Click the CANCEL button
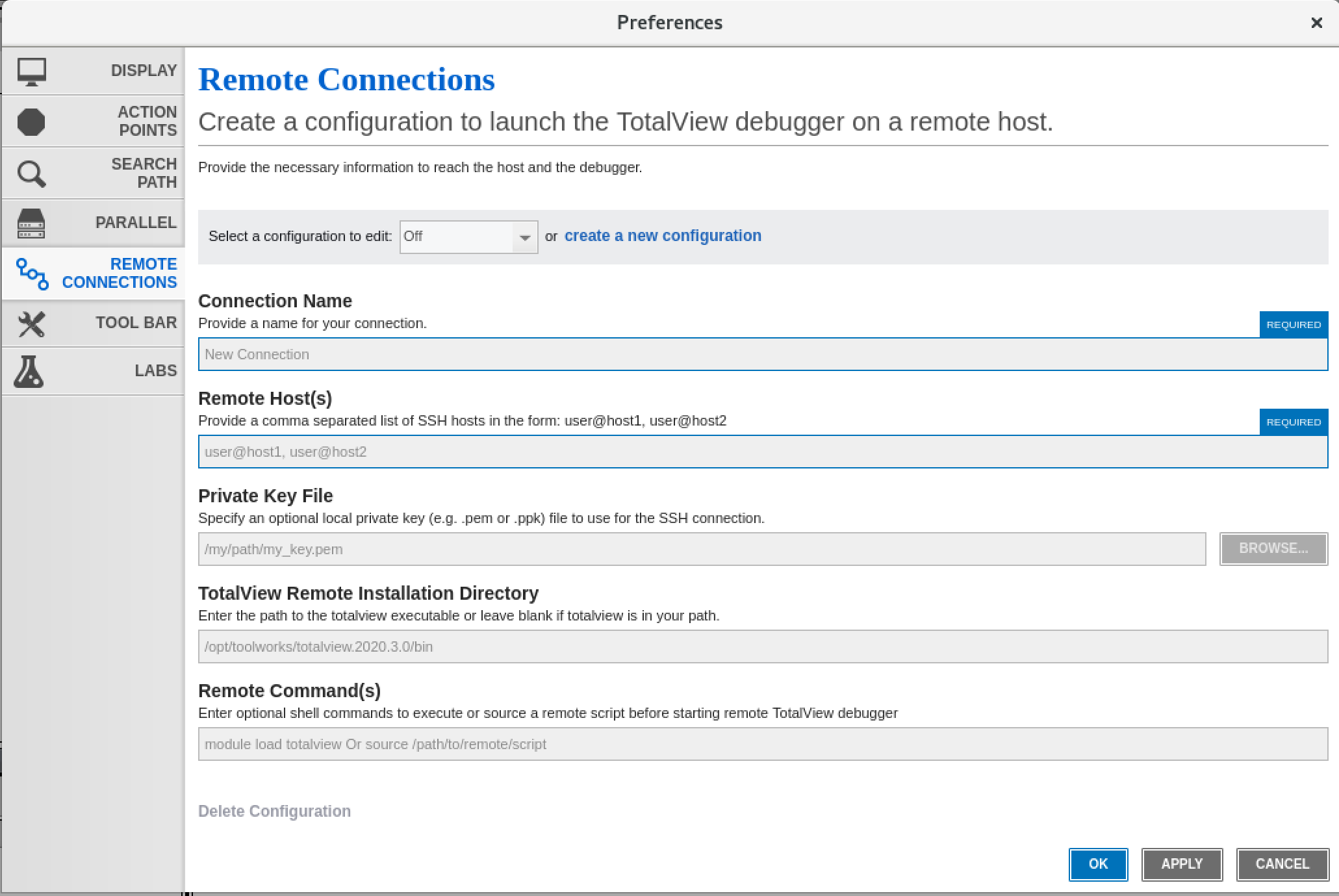Screen dimensions: 1339x896 tap(1282, 864)
